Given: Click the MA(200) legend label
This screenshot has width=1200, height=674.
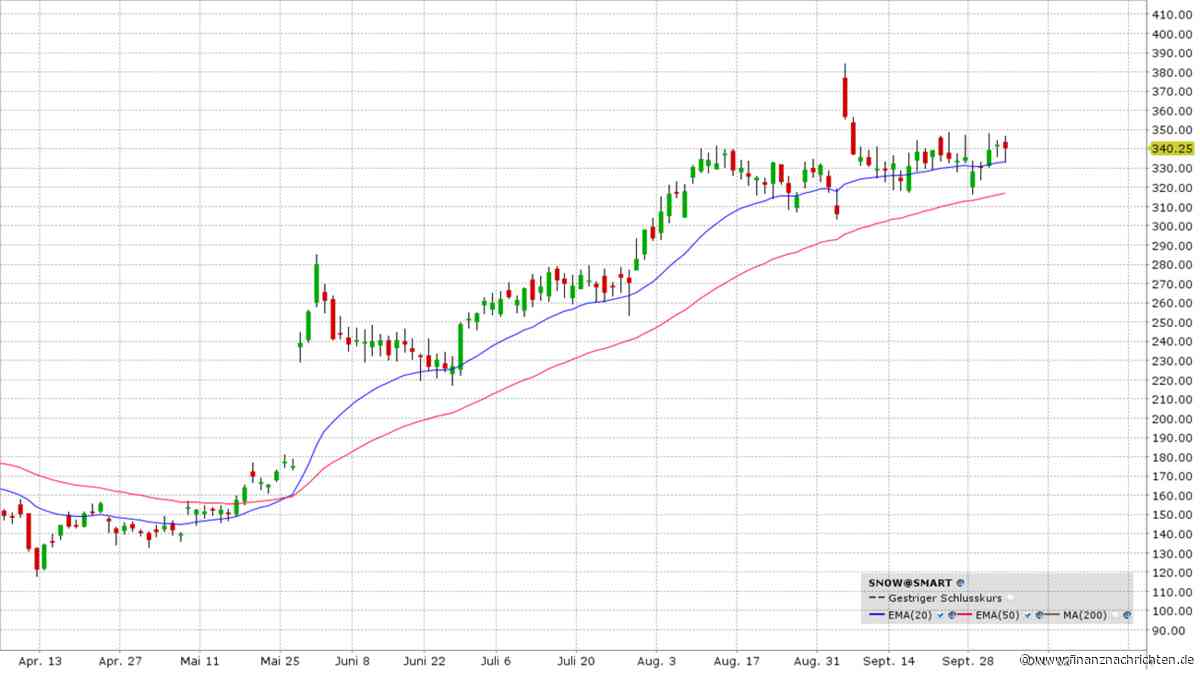Looking at the screenshot, I should click(1084, 615).
